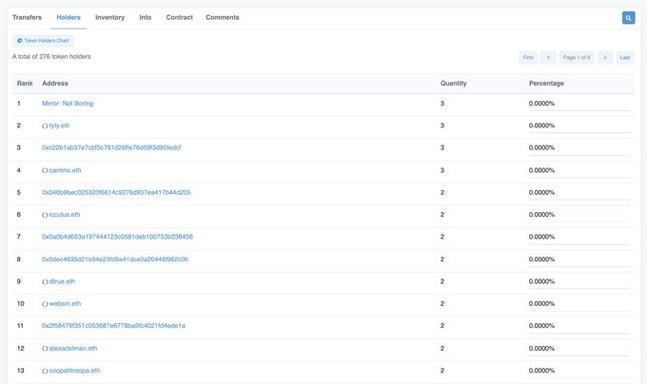Click the ENS icon beside alexadelman.eth
Image resolution: width=647 pixels, height=384 pixels.
(x=45, y=349)
